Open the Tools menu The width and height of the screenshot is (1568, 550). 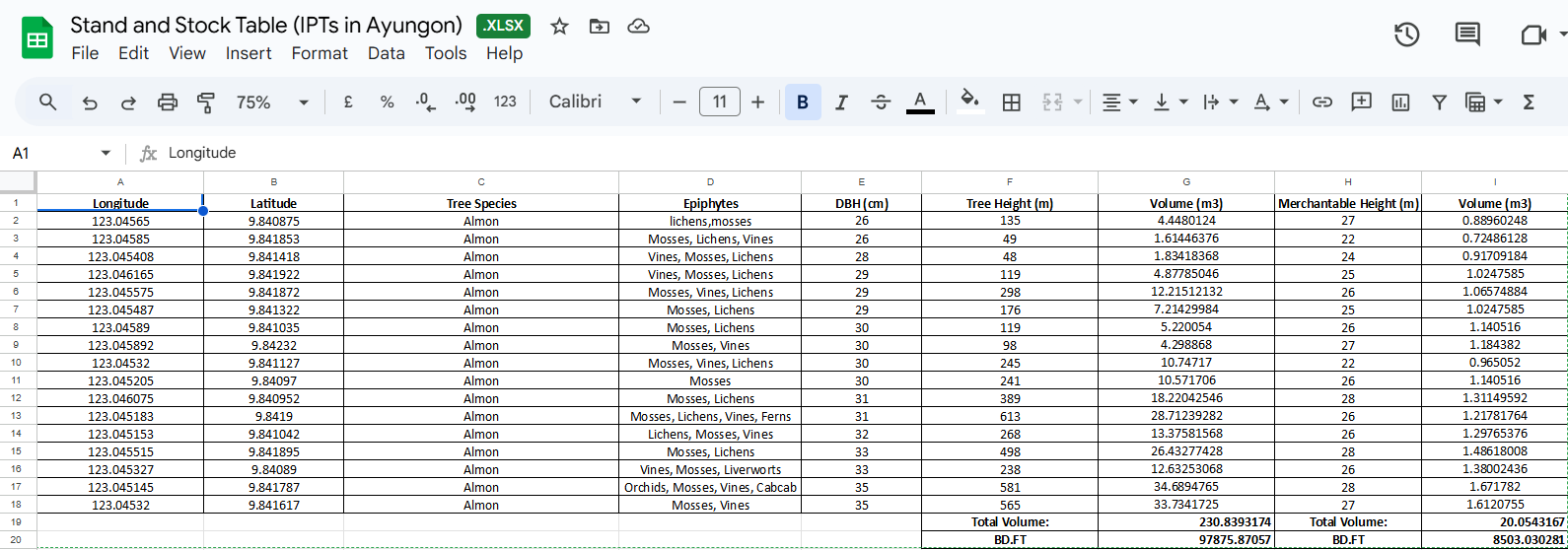tap(446, 53)
